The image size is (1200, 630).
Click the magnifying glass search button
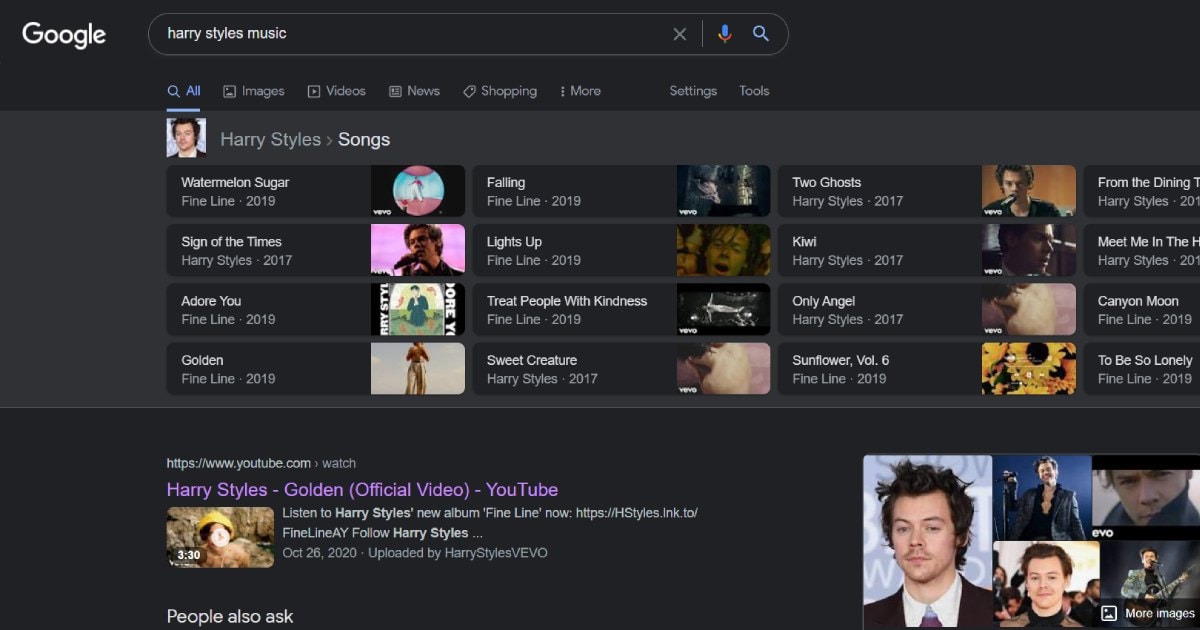(761, 34)
